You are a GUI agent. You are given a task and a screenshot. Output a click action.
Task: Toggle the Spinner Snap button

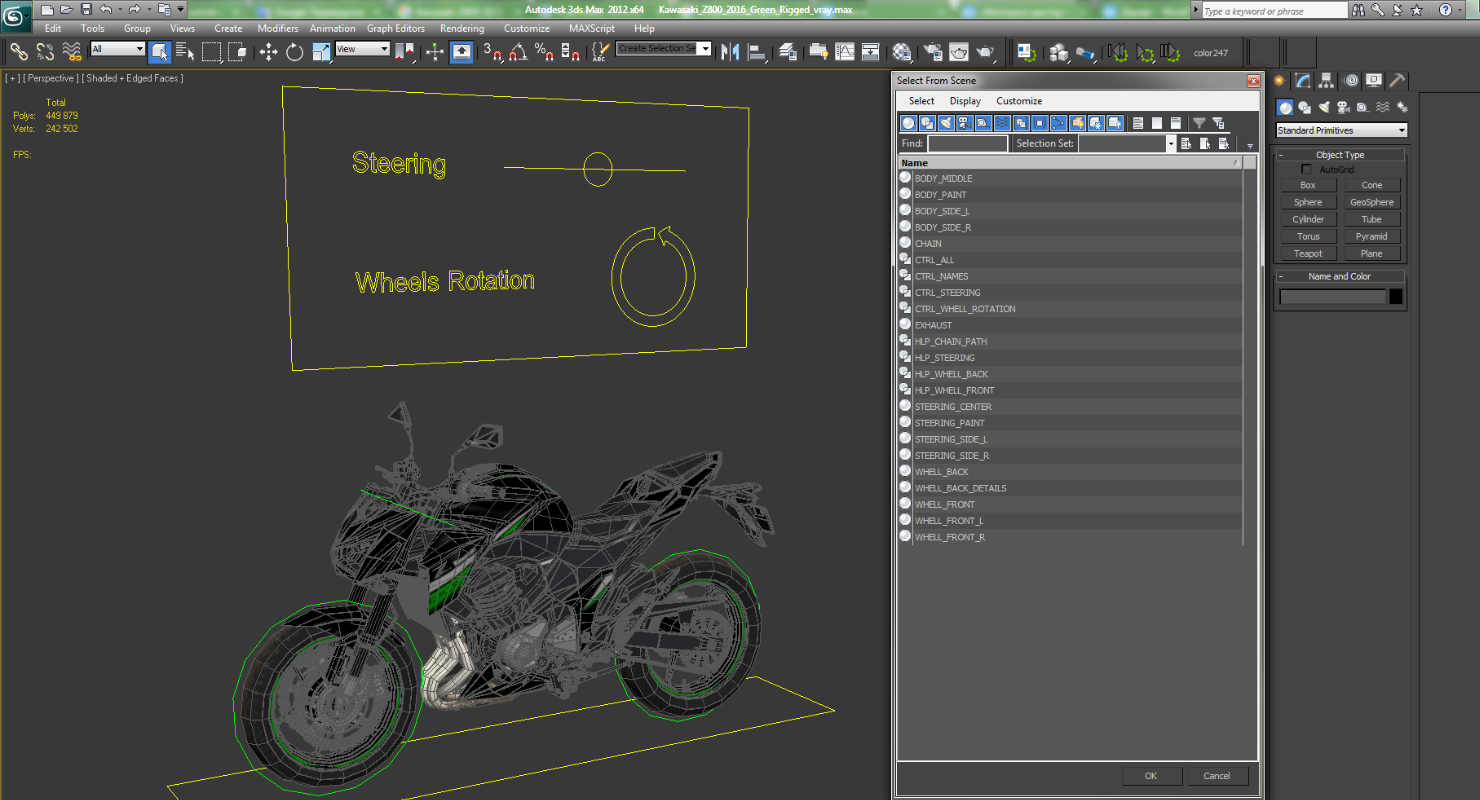tap(570, 51)
